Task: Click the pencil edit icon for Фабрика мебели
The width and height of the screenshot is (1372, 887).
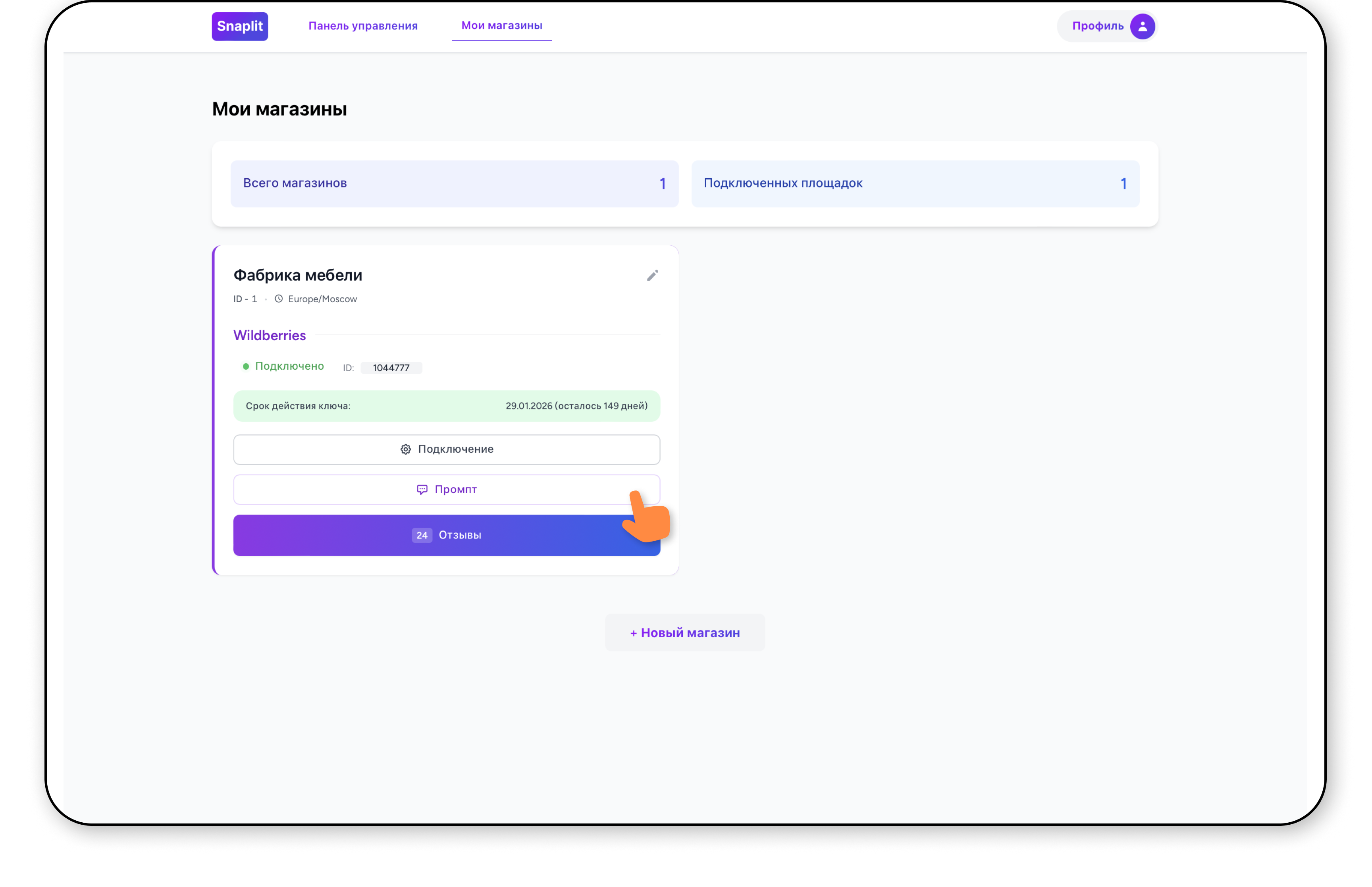Action: click(652, 276)
